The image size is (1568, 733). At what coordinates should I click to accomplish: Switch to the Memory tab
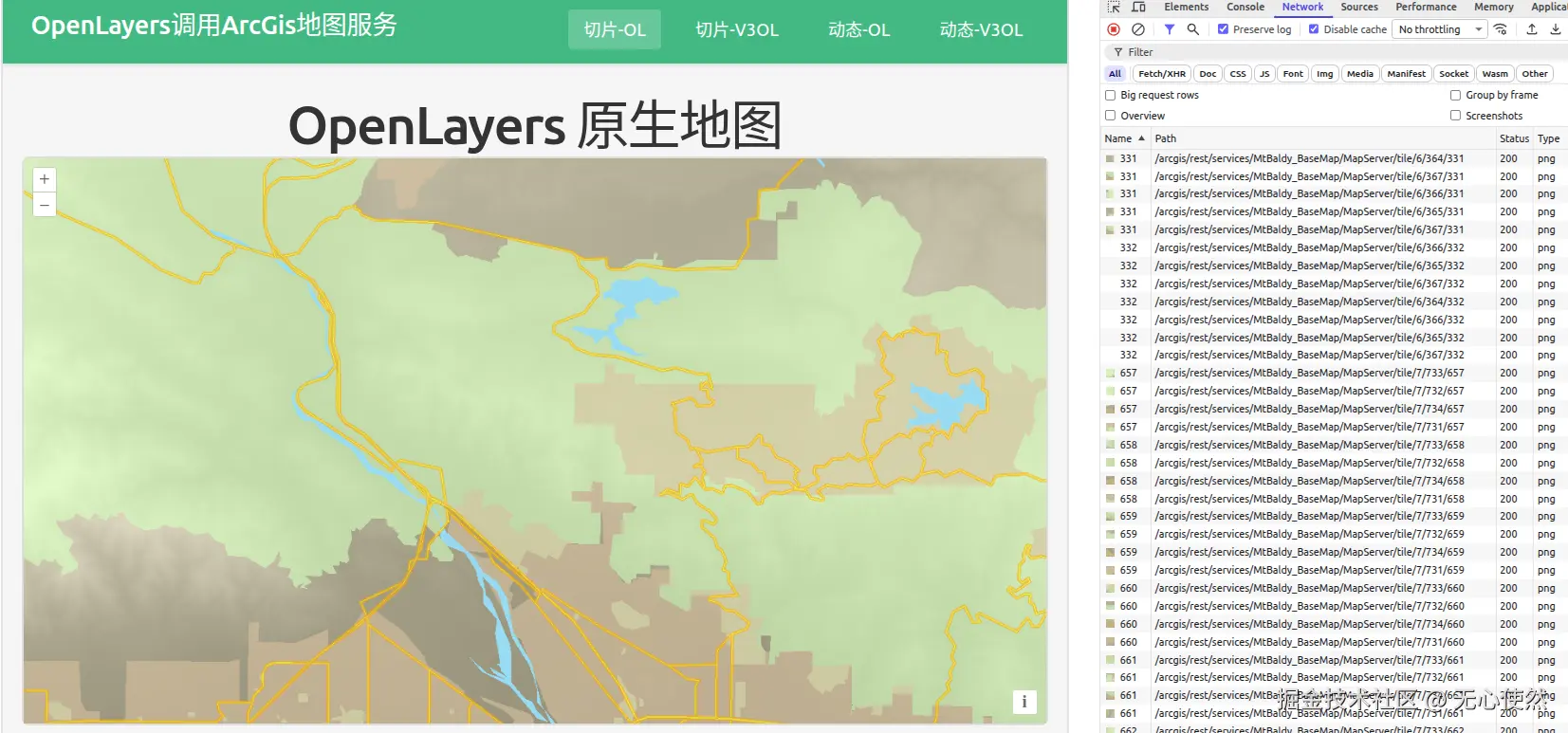1494,7
